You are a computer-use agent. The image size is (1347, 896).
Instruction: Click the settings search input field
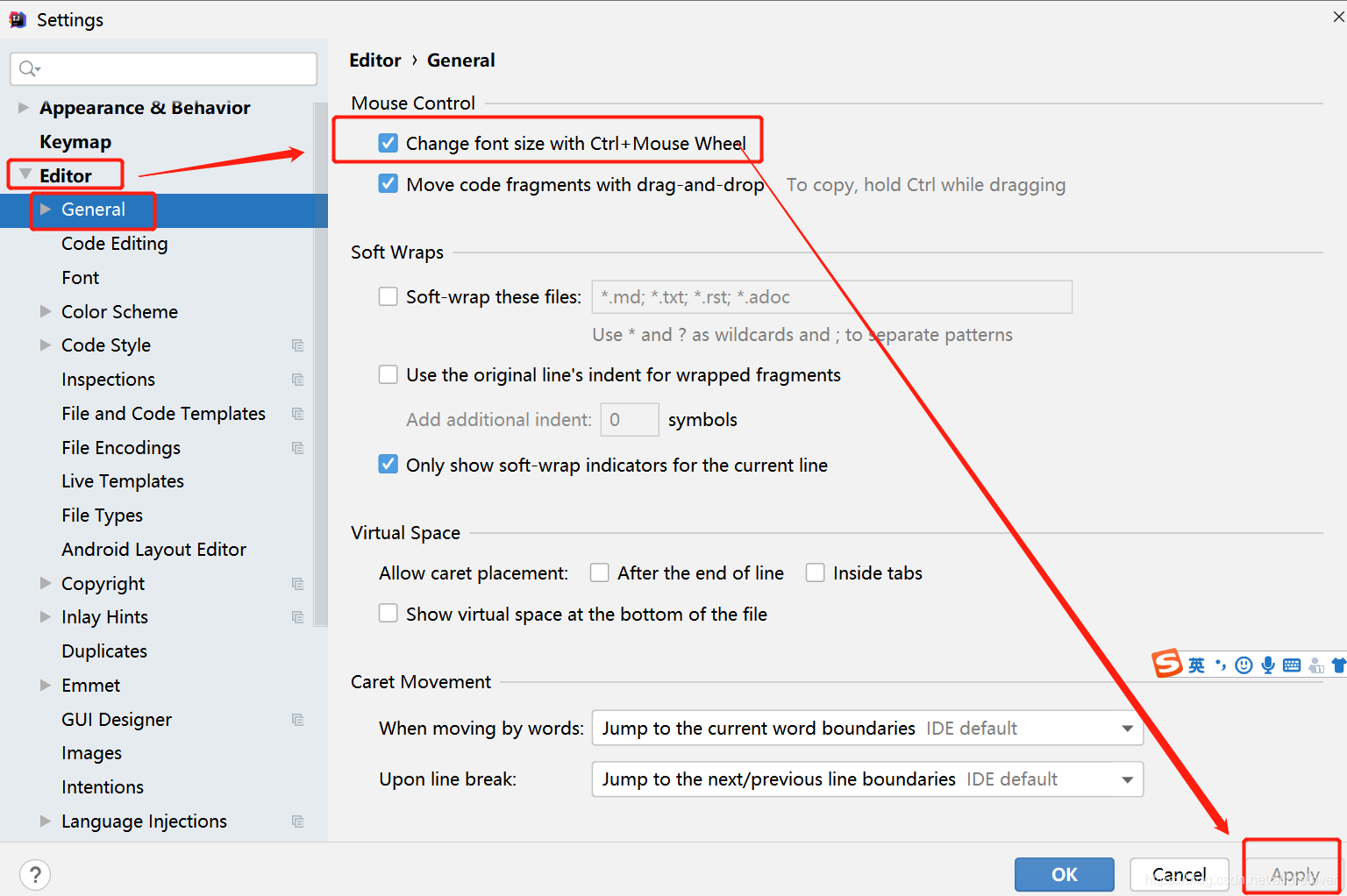click(164, 68)
